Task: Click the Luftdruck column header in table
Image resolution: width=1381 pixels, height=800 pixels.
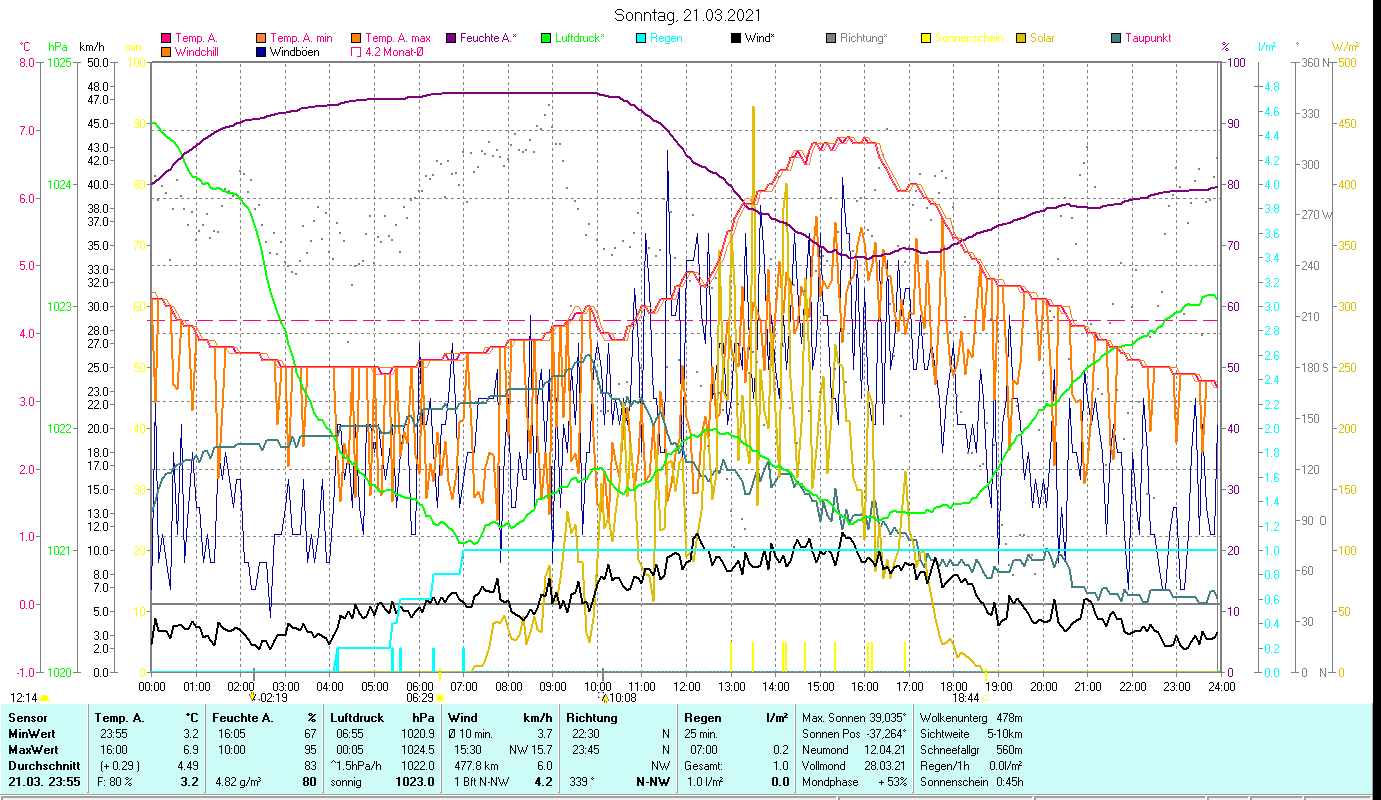Action: click(x=356, y=717)
